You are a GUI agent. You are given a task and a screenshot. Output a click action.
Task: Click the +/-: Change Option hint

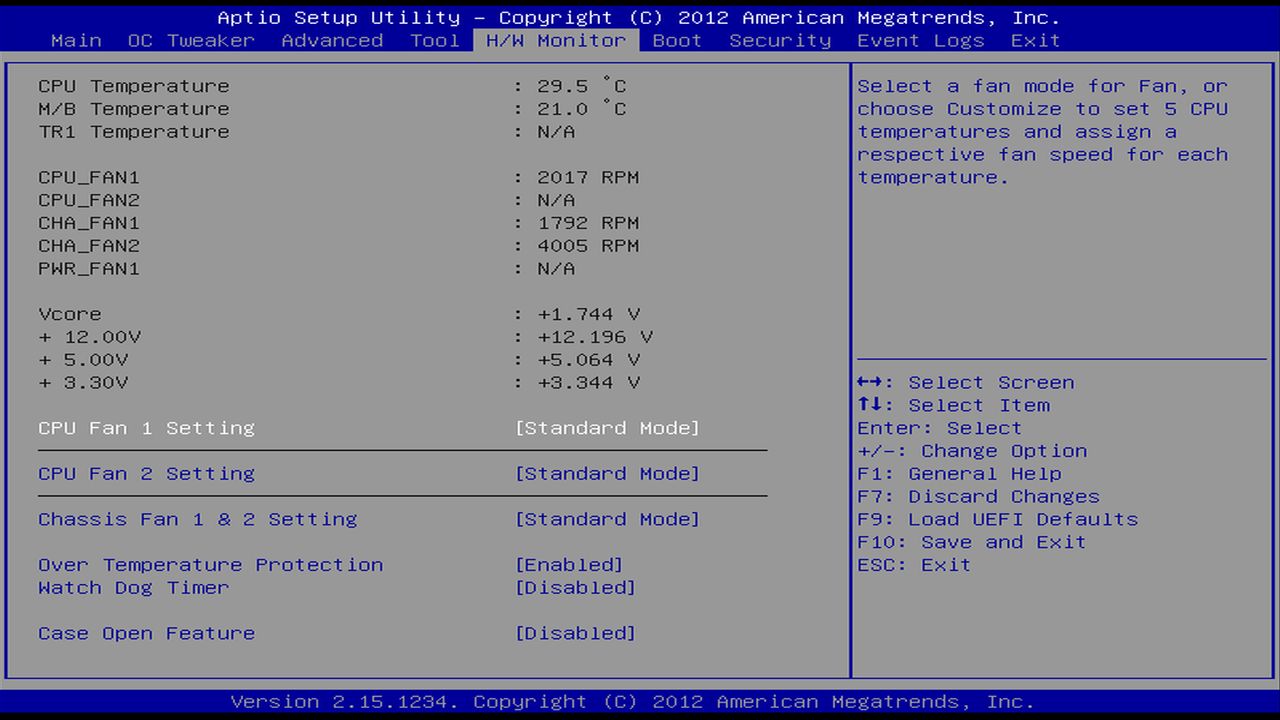[972, 451]
